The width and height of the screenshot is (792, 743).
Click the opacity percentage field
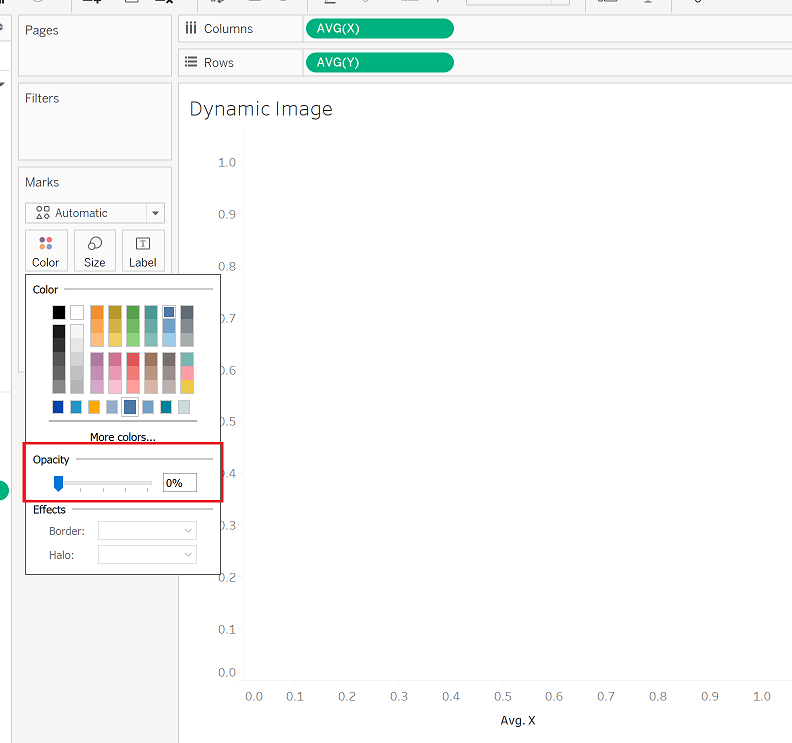tap(180, 483)
